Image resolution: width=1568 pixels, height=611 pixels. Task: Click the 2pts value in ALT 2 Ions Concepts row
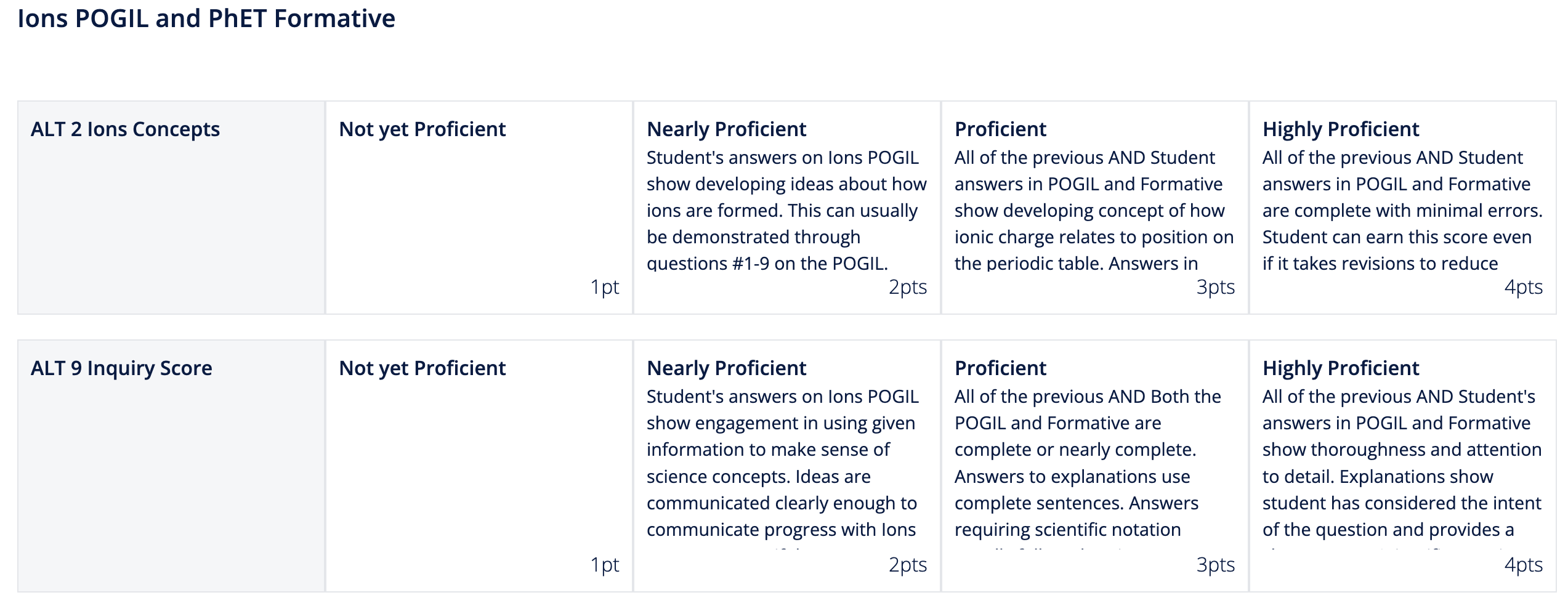click(x=907, y=287)
